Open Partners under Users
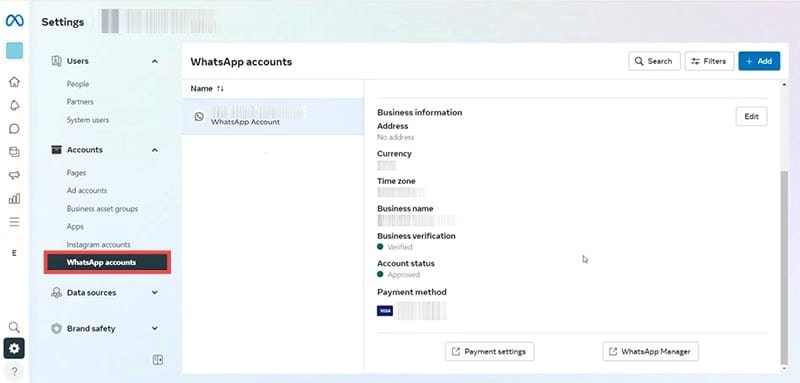Image resolution: width=800 pixels, height=383 pixels. (x=80, y=102)
